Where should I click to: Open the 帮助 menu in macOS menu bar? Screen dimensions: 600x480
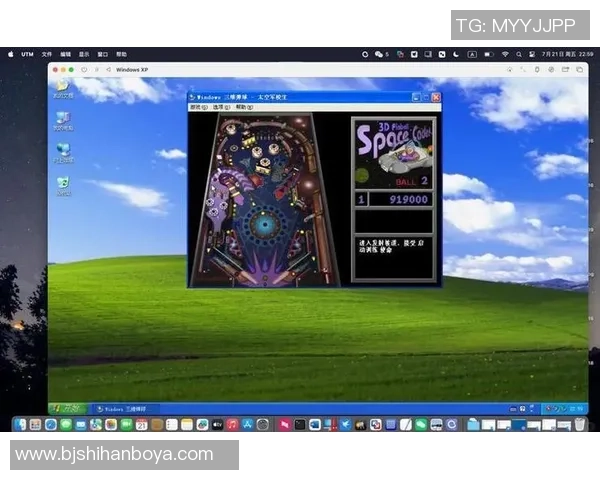pos(121,54)
